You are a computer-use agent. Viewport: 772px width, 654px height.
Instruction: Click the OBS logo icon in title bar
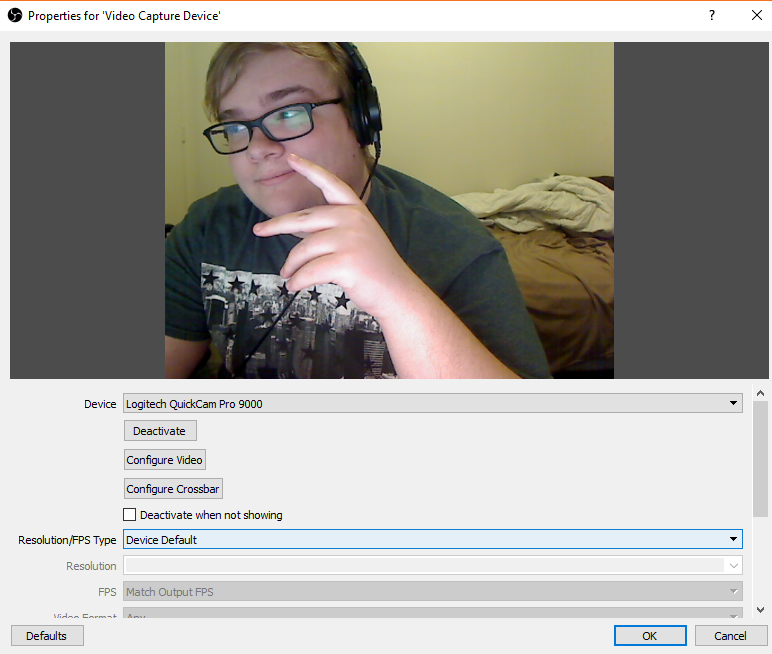click(x=15, y=15)
